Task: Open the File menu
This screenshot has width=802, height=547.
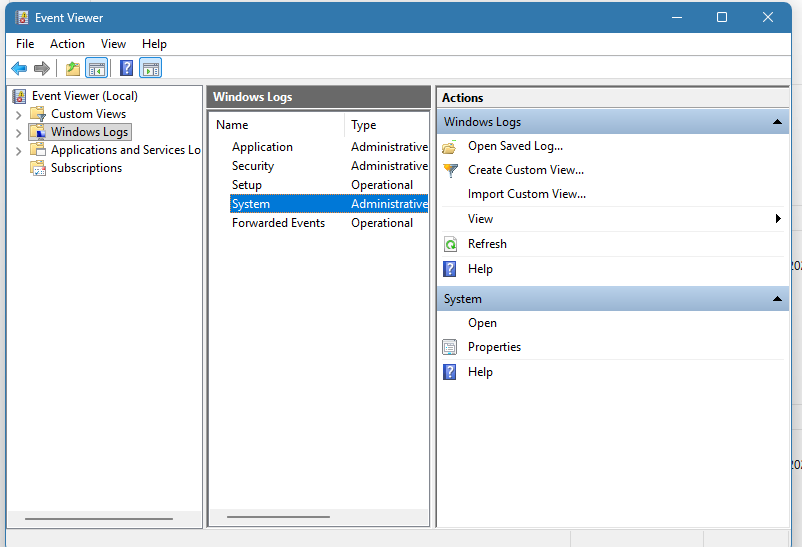Action: 25,44
